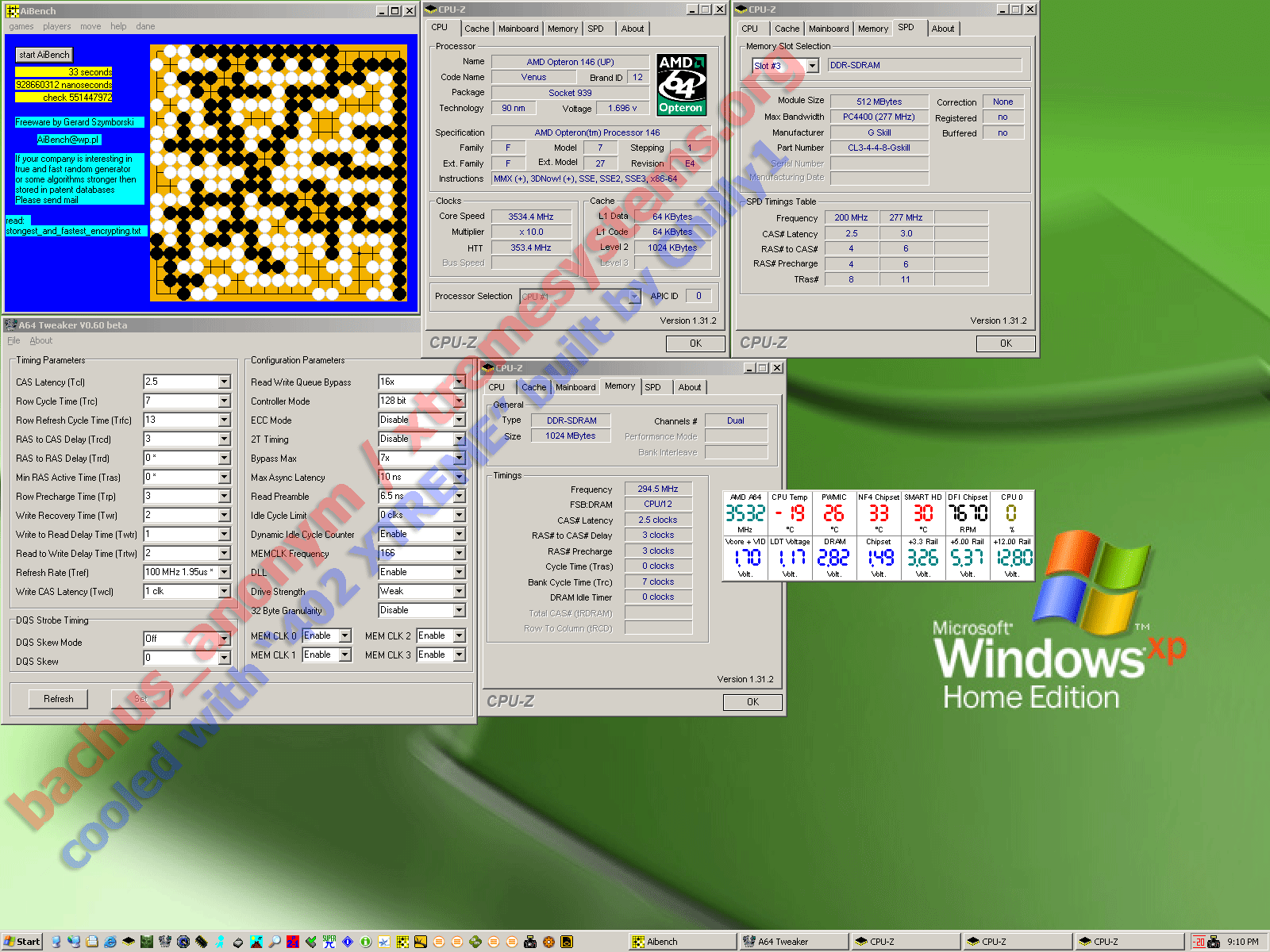Open CPU-Z chip icon in quick launch
Image resolution: width=1270 pixels, height=952 pixels.
[x=129, y=942]
